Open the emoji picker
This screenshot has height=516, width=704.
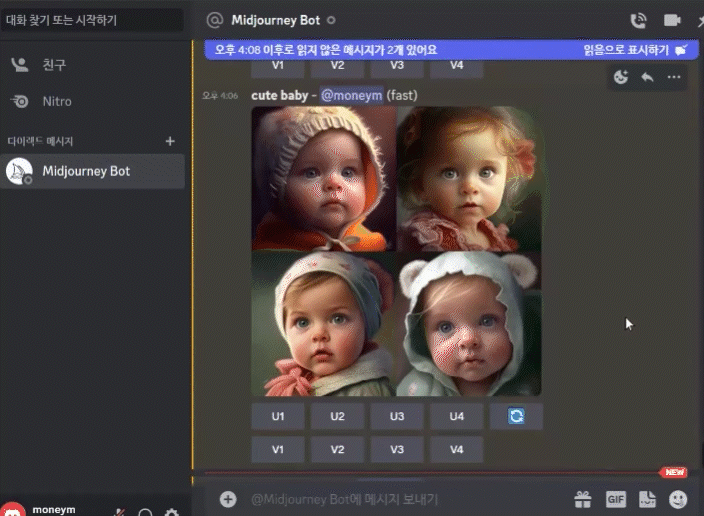tap(679, 498)
